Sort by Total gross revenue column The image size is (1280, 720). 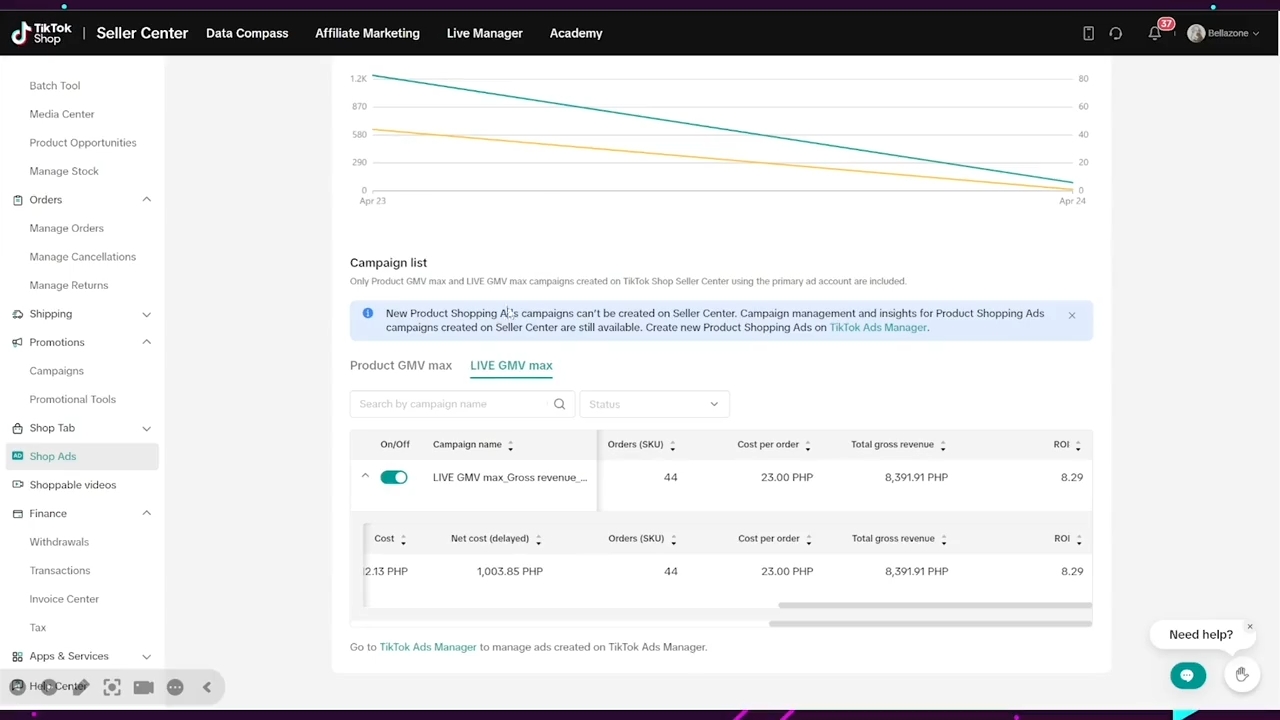coord(892,445)
